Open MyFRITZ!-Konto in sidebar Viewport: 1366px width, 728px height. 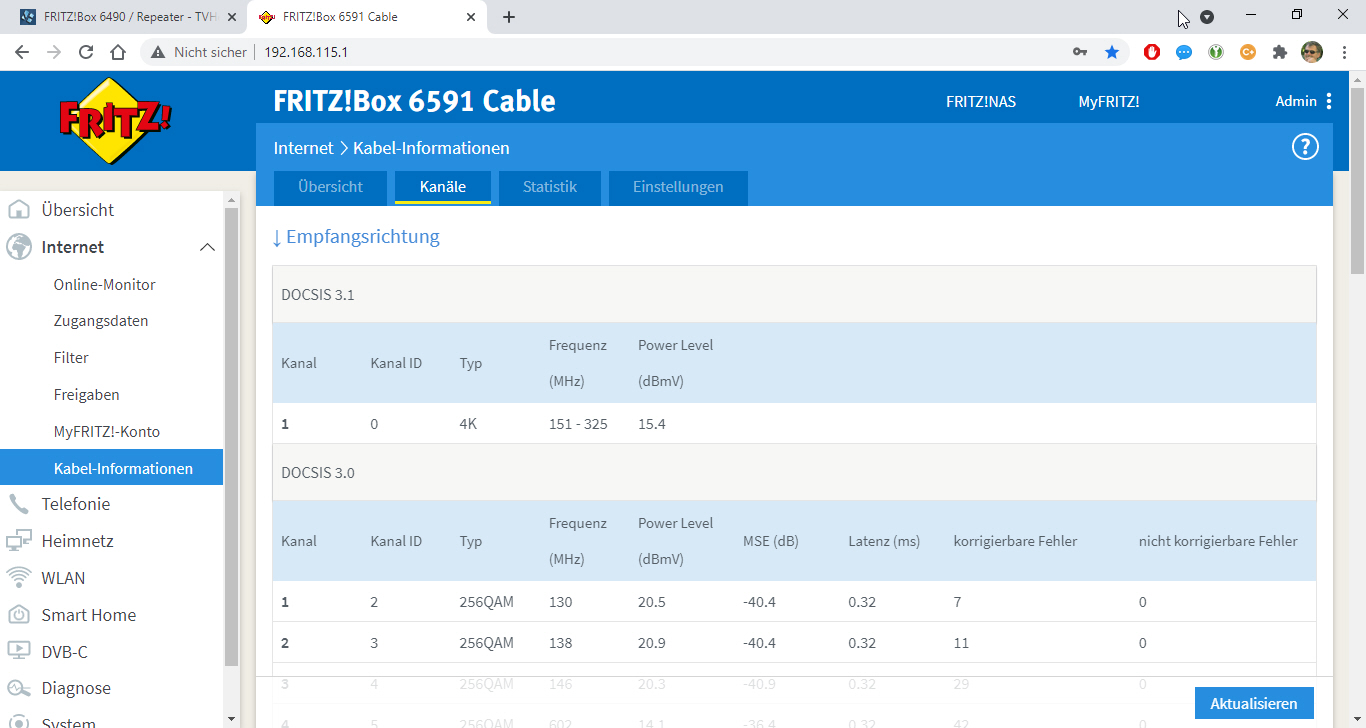107,432
